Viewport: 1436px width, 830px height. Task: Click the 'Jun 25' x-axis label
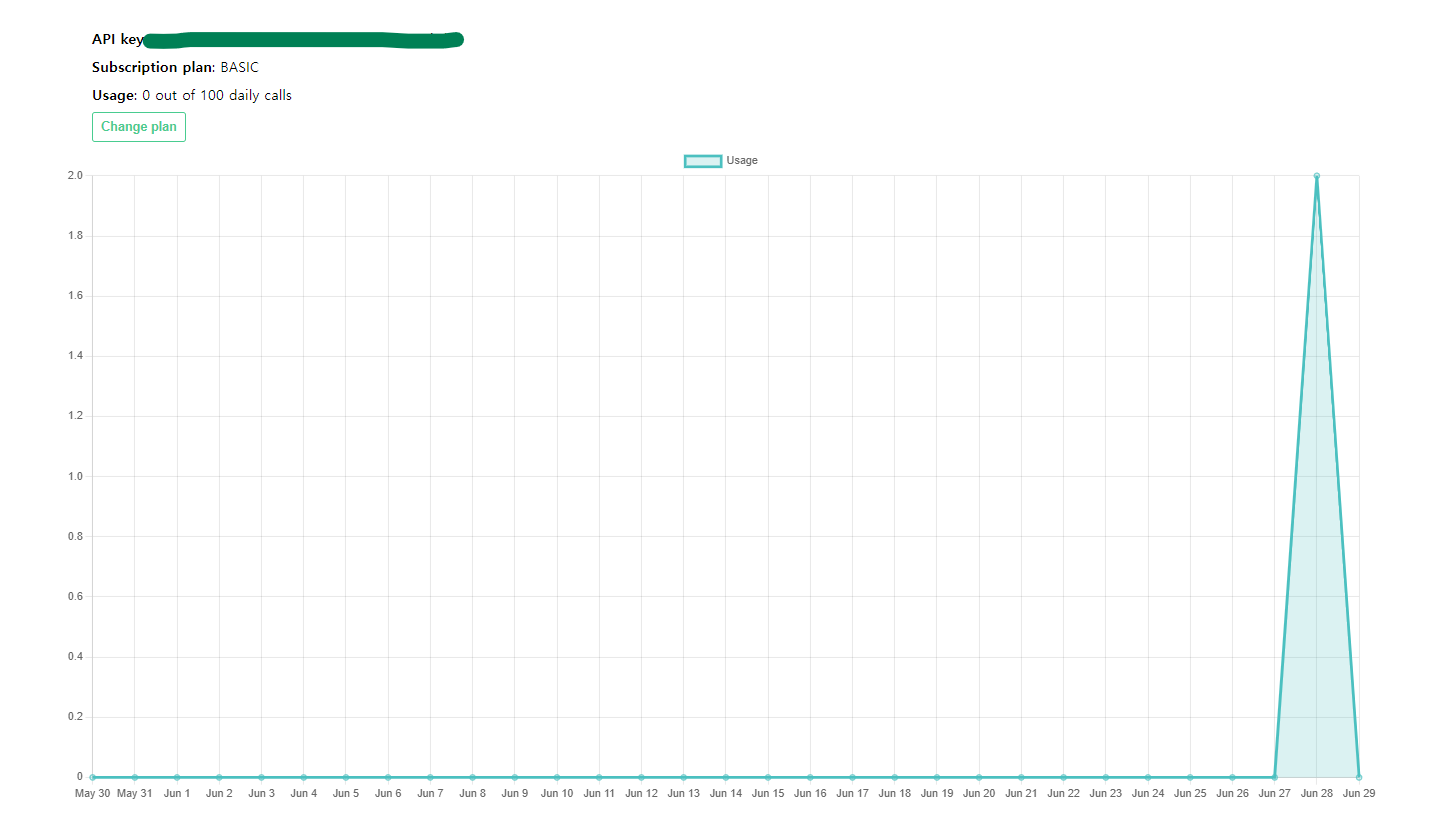click(1190, 794)
